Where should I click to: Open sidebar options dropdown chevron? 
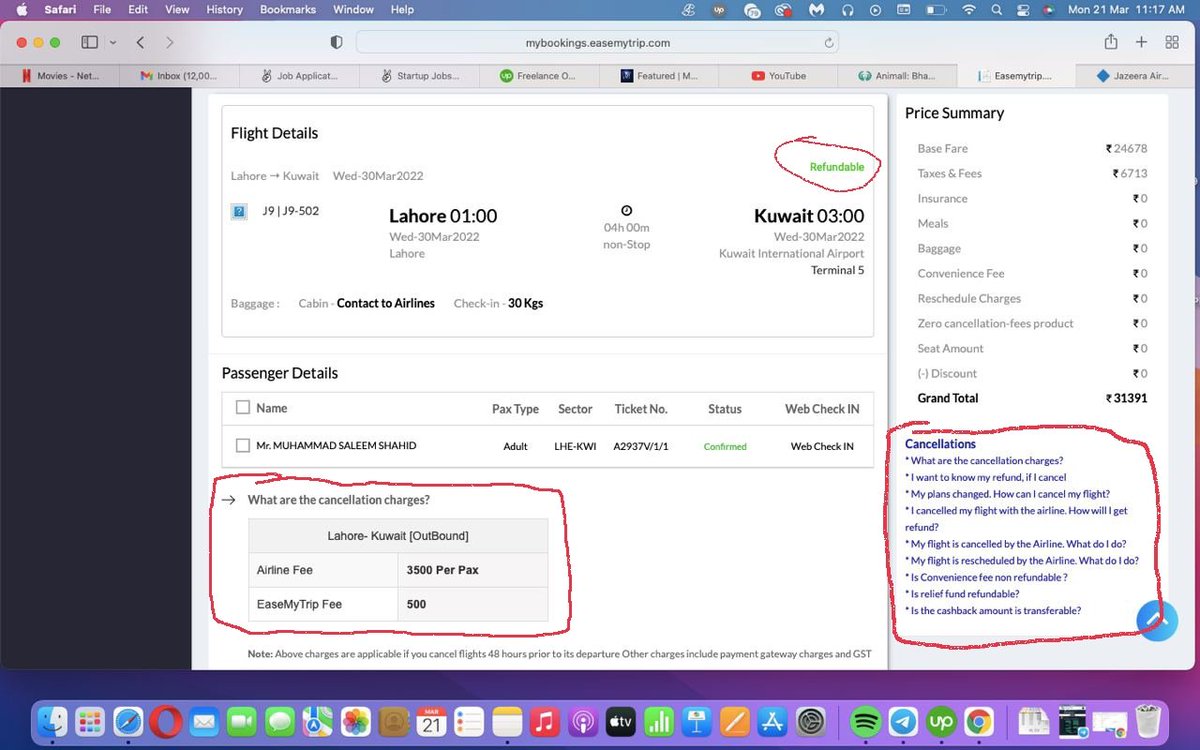click(x=113, y=43)
